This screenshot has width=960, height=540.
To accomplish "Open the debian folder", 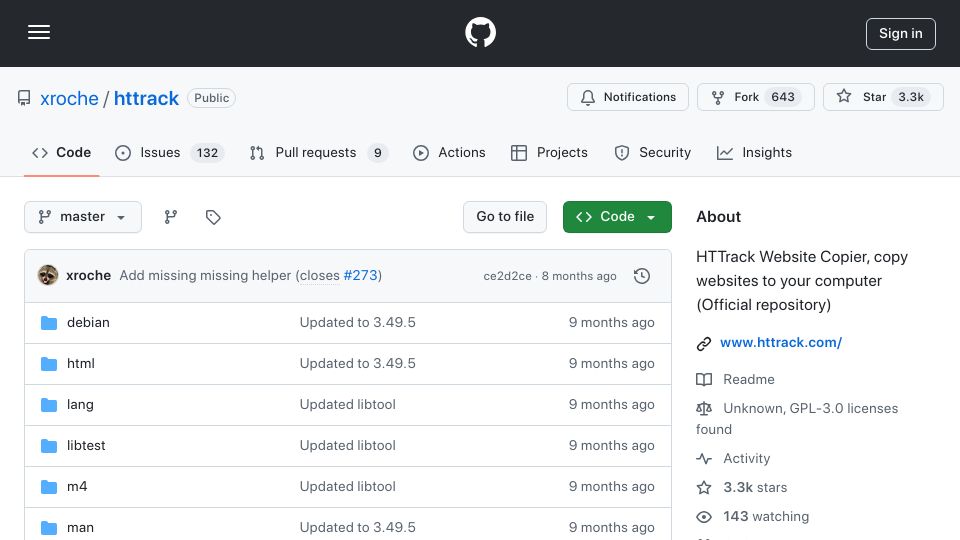I will (x=88, y=323).
